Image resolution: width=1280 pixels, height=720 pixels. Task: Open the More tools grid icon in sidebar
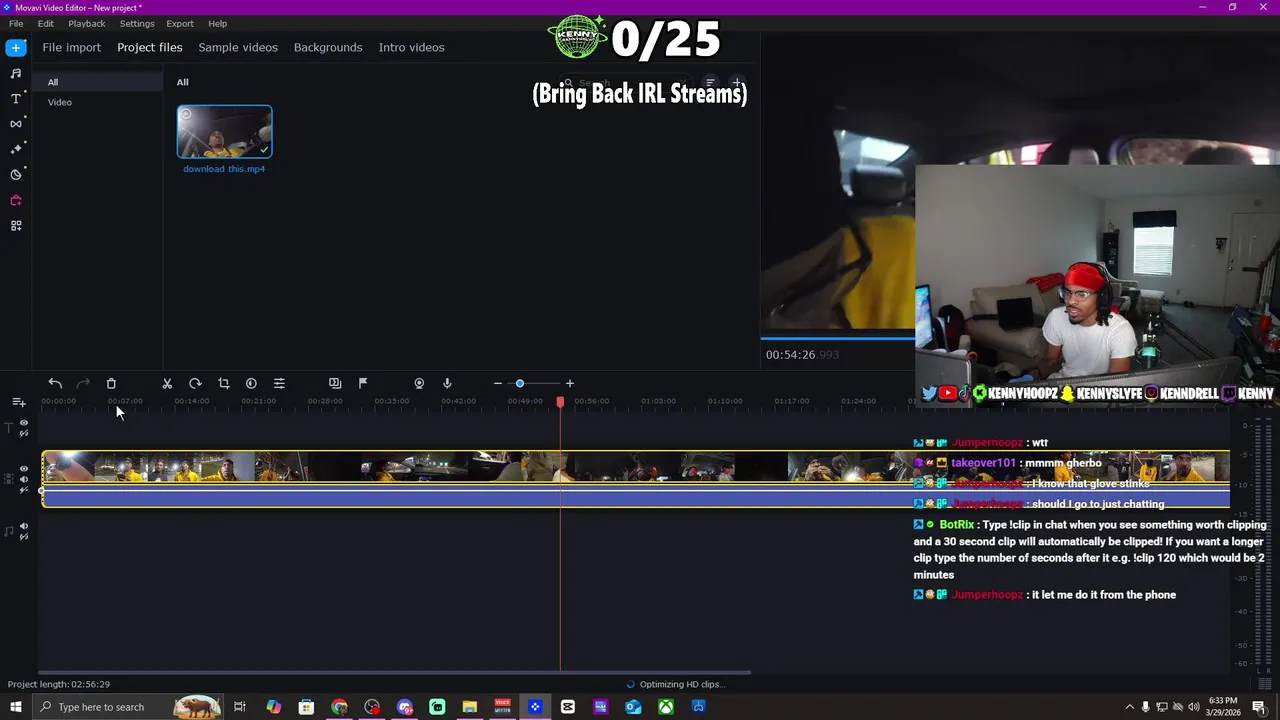click(x=16, y=226)
